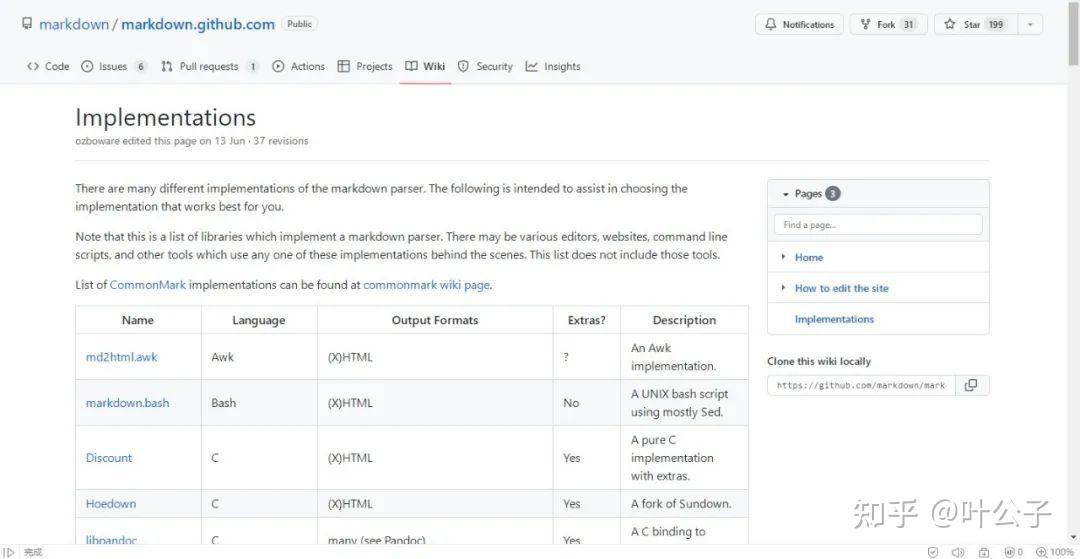Click the Find a page search field
Screen dimensions: 1080x559
tap(878, 224)
